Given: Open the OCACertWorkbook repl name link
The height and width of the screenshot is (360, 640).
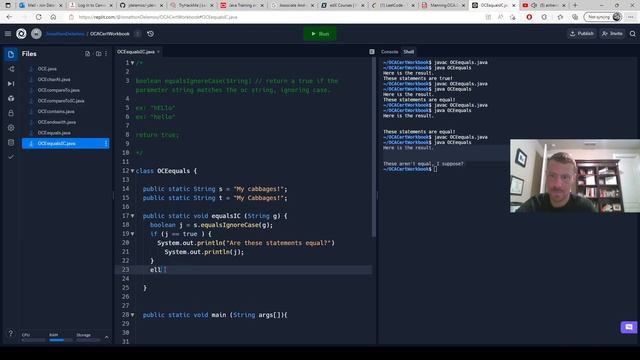Looking at the screenshot, I should [x=110, y=34].
